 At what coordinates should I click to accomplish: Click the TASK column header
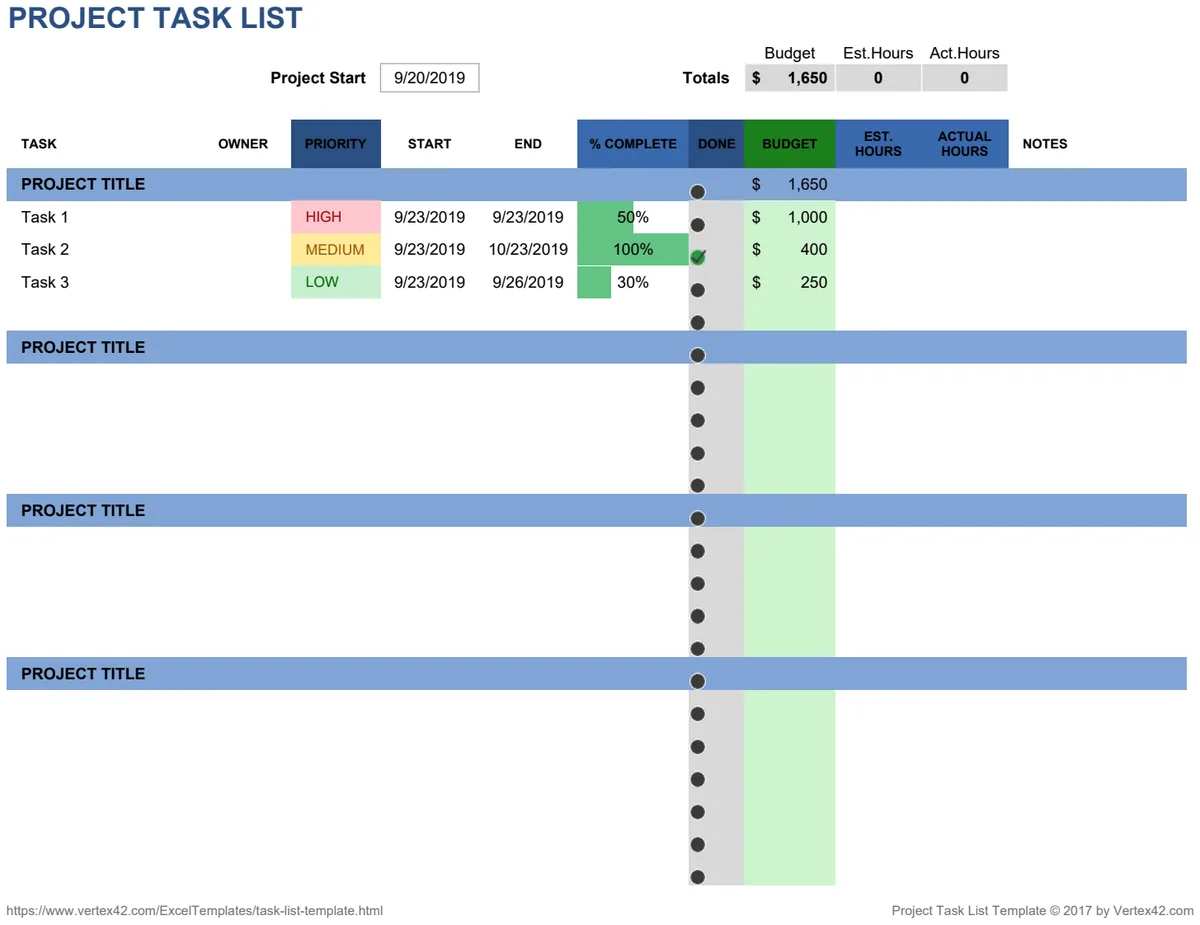[x=39, y=144]
